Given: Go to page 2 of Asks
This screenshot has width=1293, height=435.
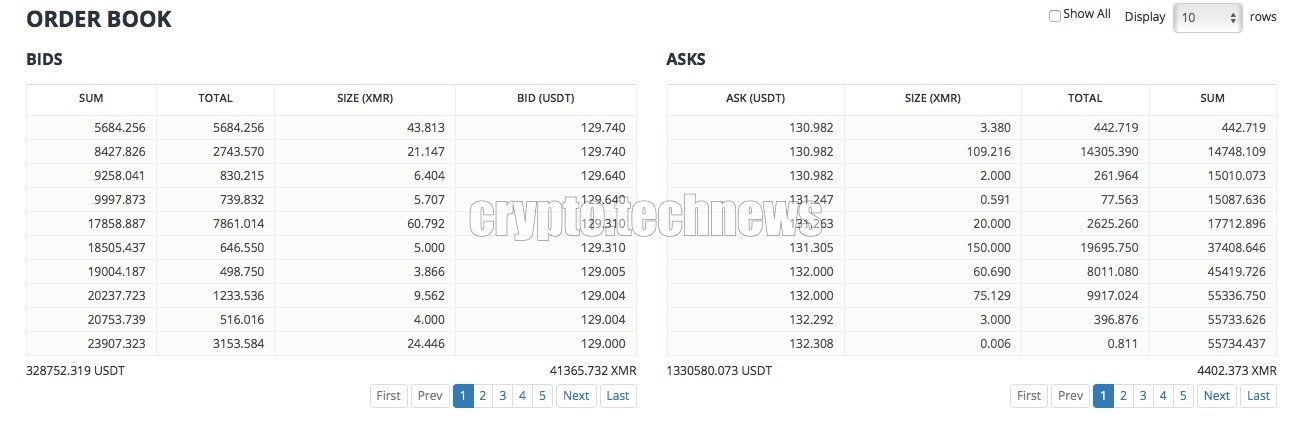Looking at the screenshot, I should [1122, 396].
